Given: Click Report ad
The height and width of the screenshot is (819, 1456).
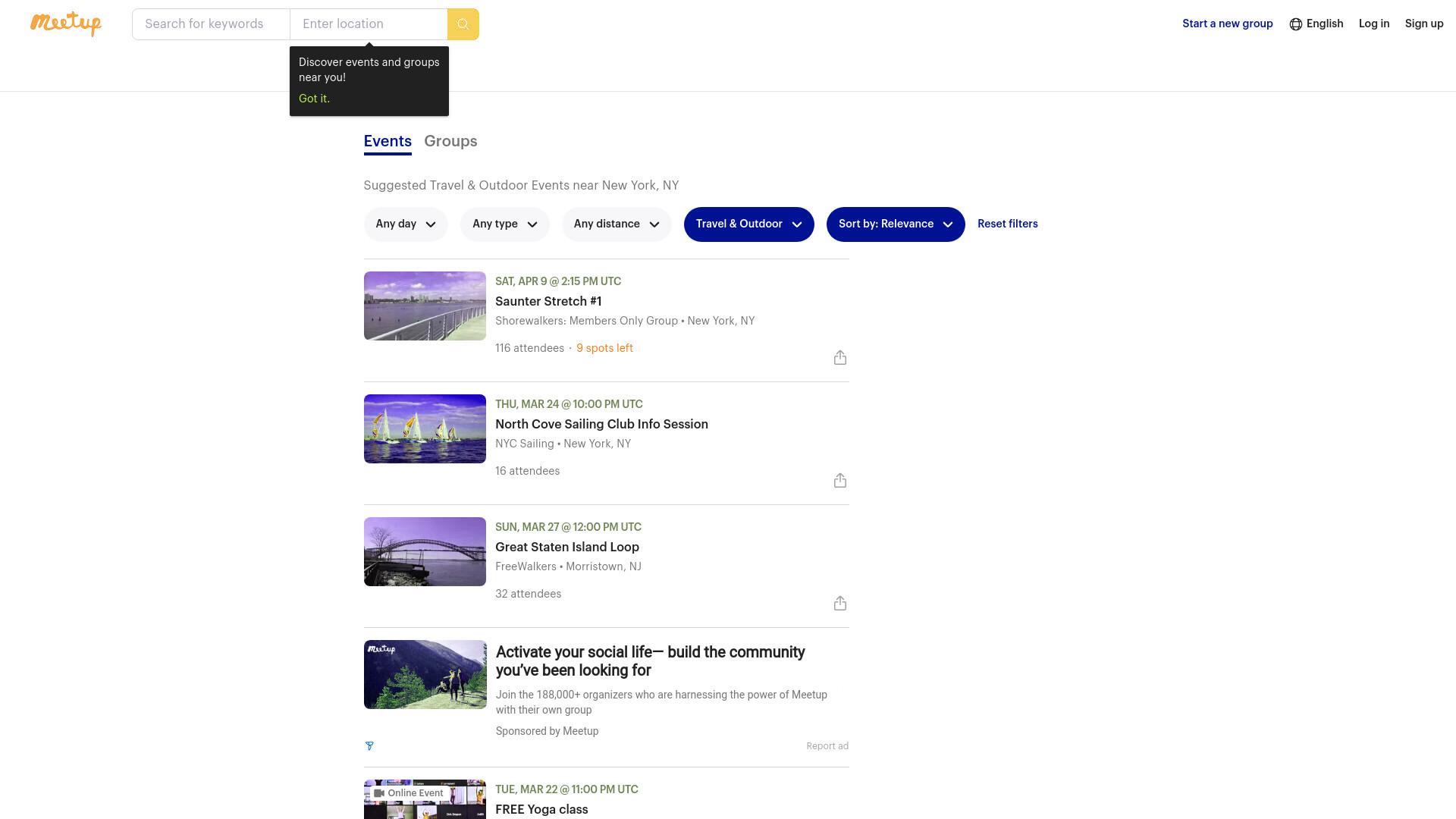Looking at the screenshot, I should (827, 746).
